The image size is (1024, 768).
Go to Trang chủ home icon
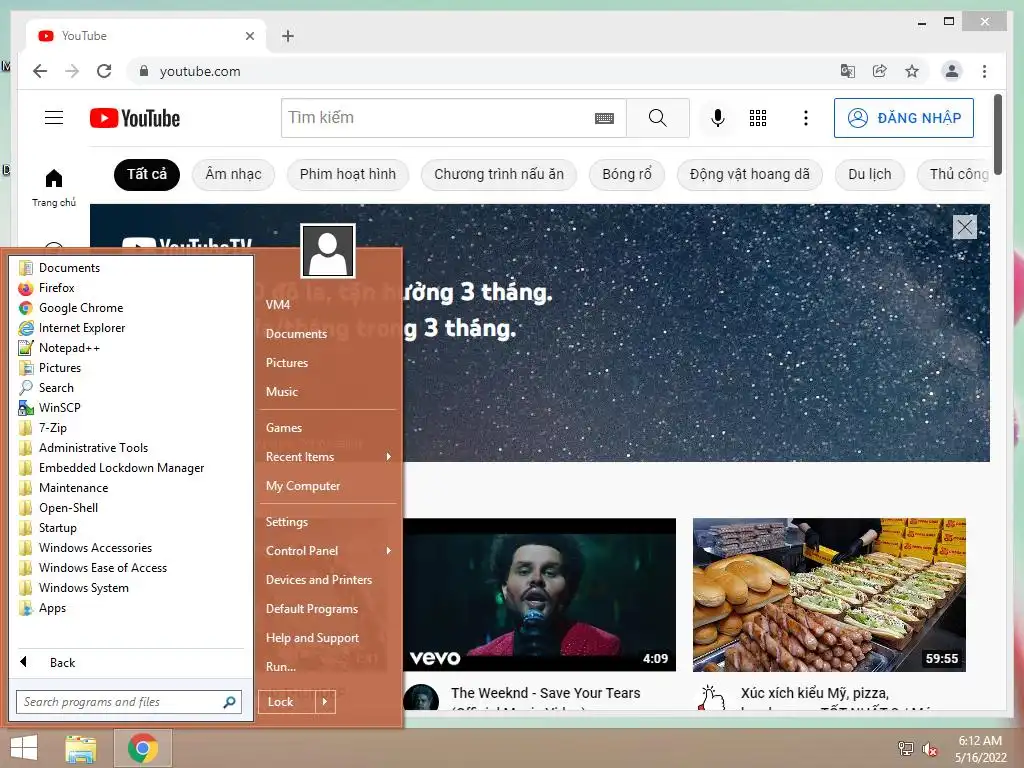coord(54,187)
